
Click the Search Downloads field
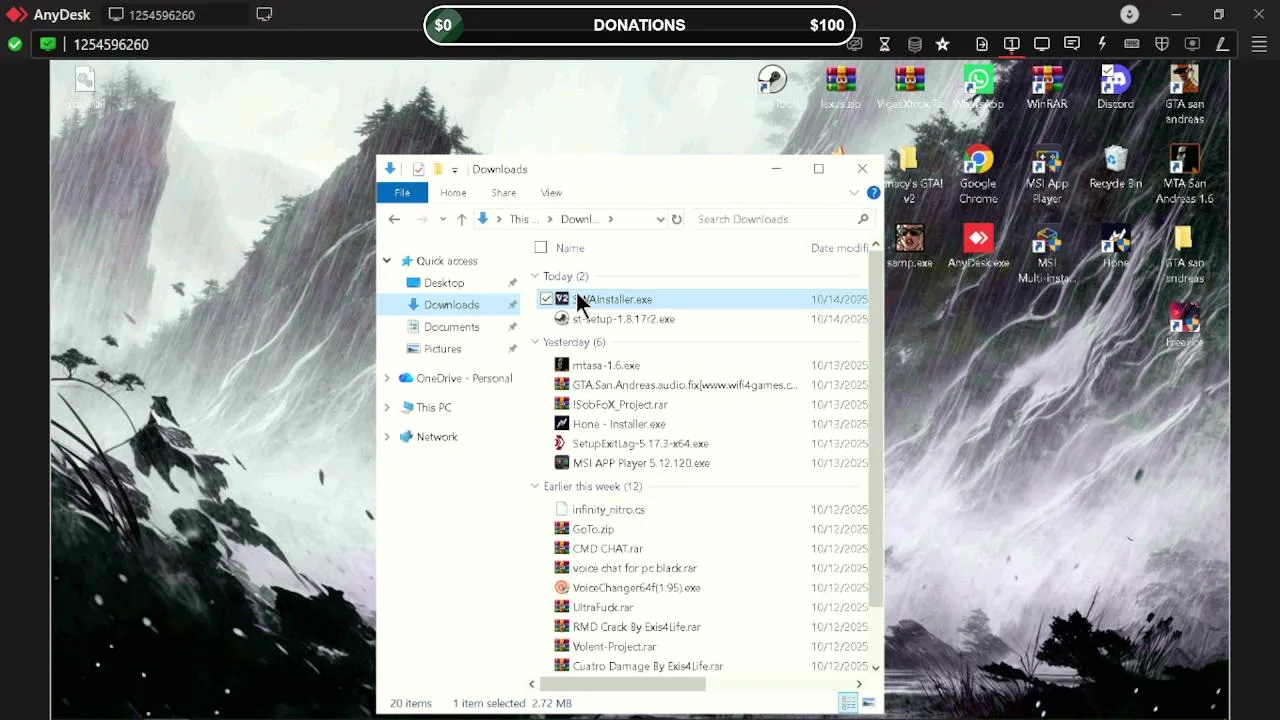[782, 219]
